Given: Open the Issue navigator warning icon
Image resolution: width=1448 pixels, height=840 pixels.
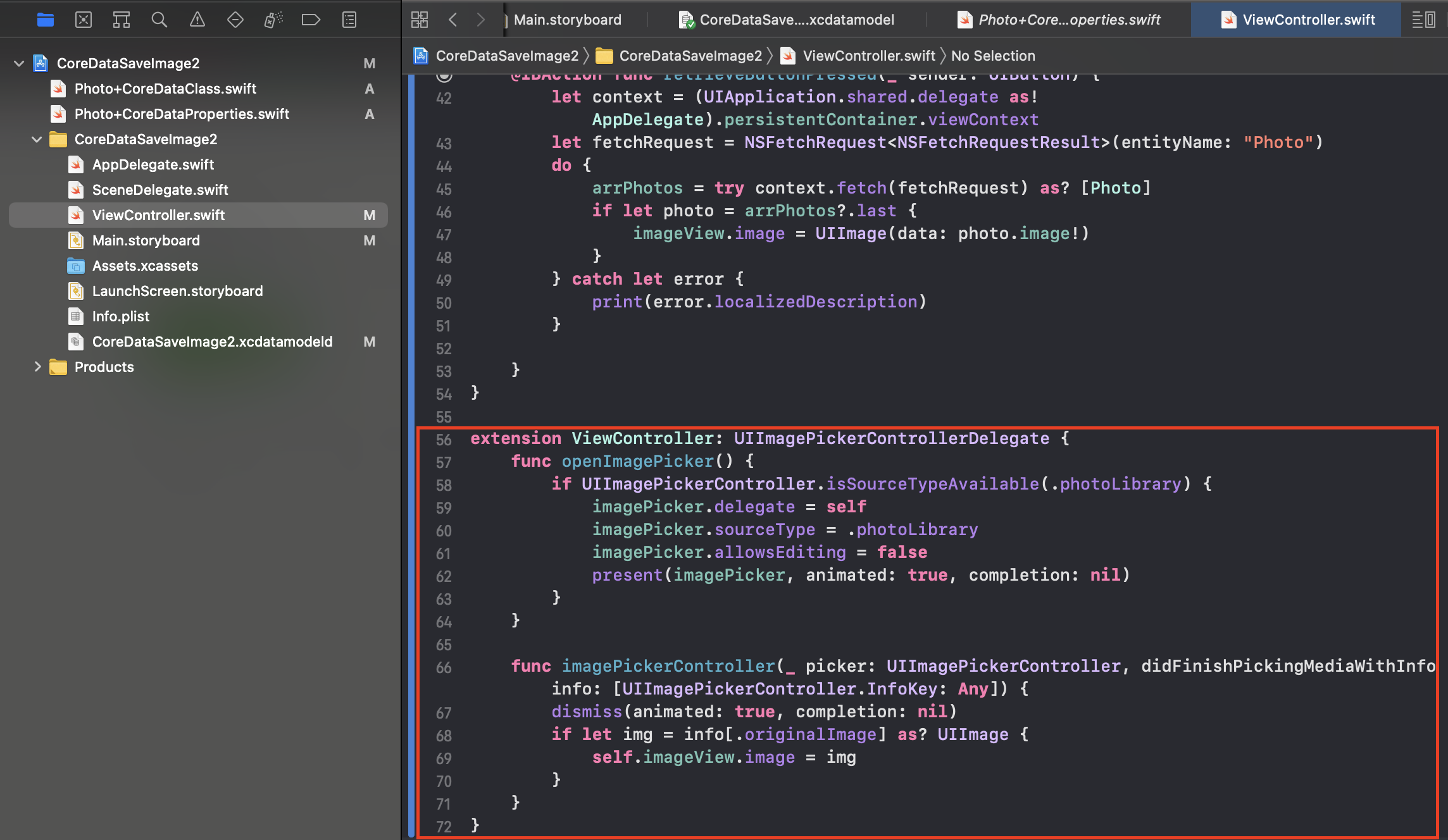Looking at the screenshot, I should click(197, 20).
